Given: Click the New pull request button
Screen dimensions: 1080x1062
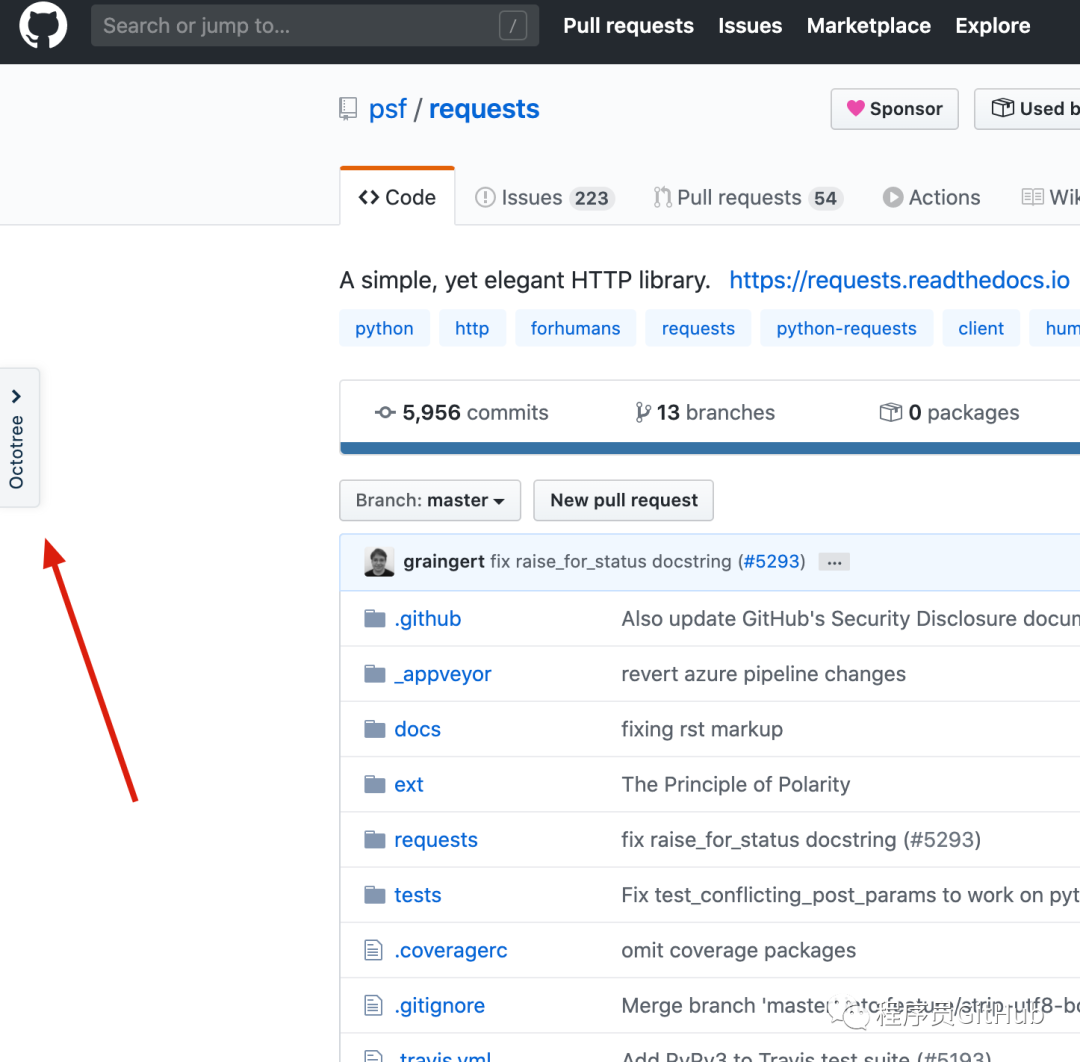Looking at the screenshot, I should click(x=623, y=500).
